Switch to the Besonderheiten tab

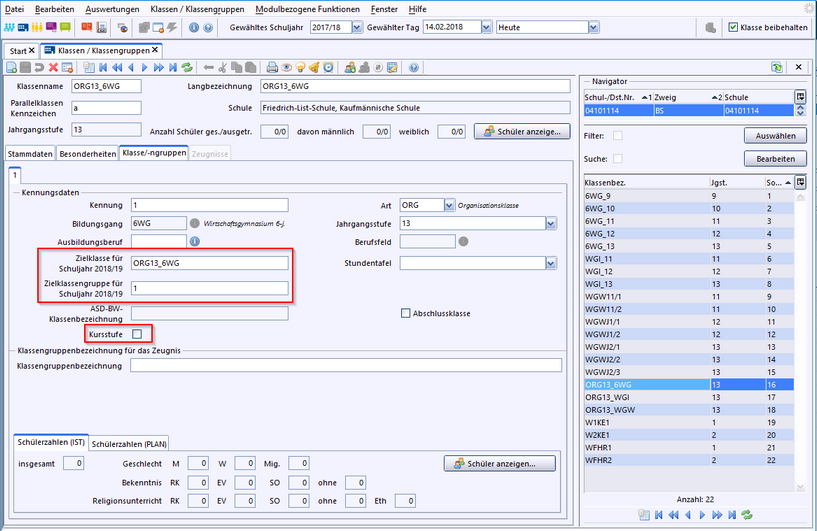coord(87,154)
